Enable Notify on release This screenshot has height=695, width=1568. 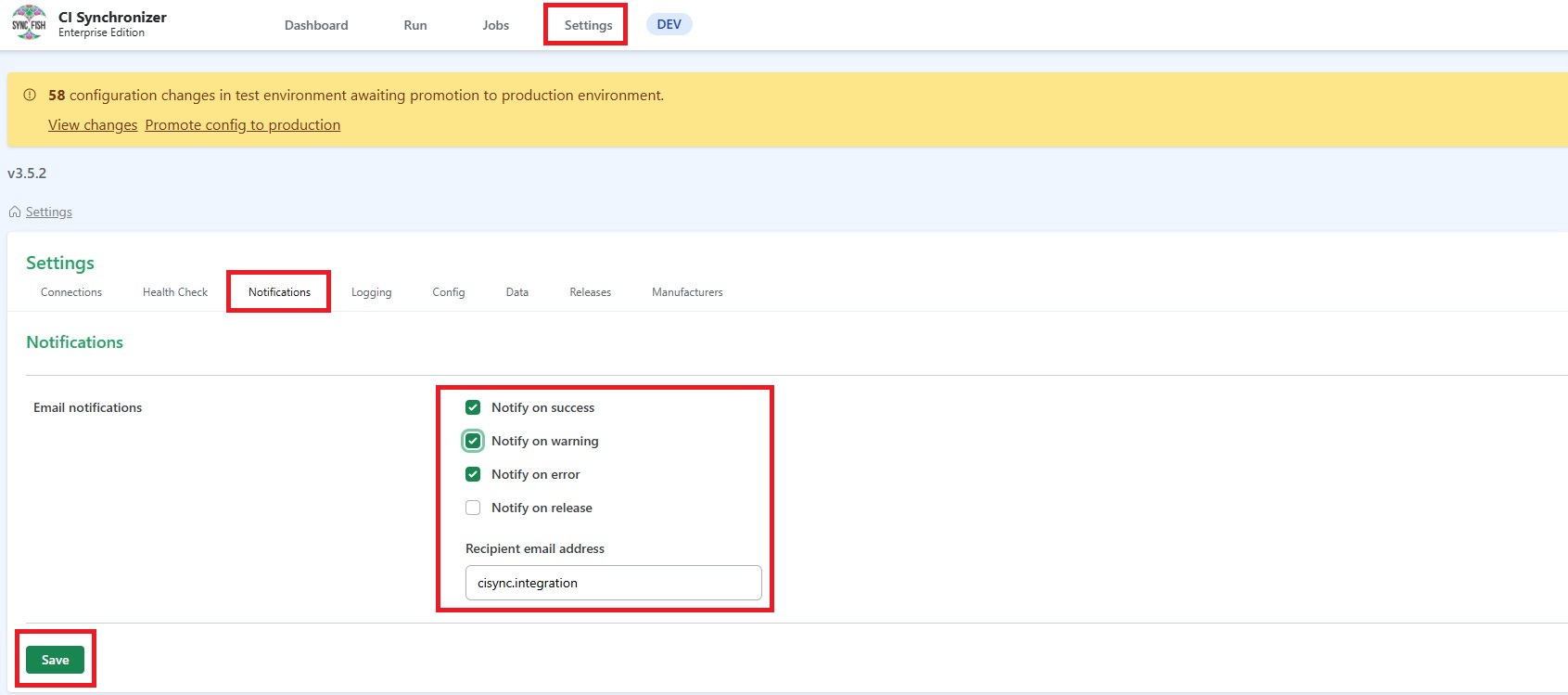(473, 508)
